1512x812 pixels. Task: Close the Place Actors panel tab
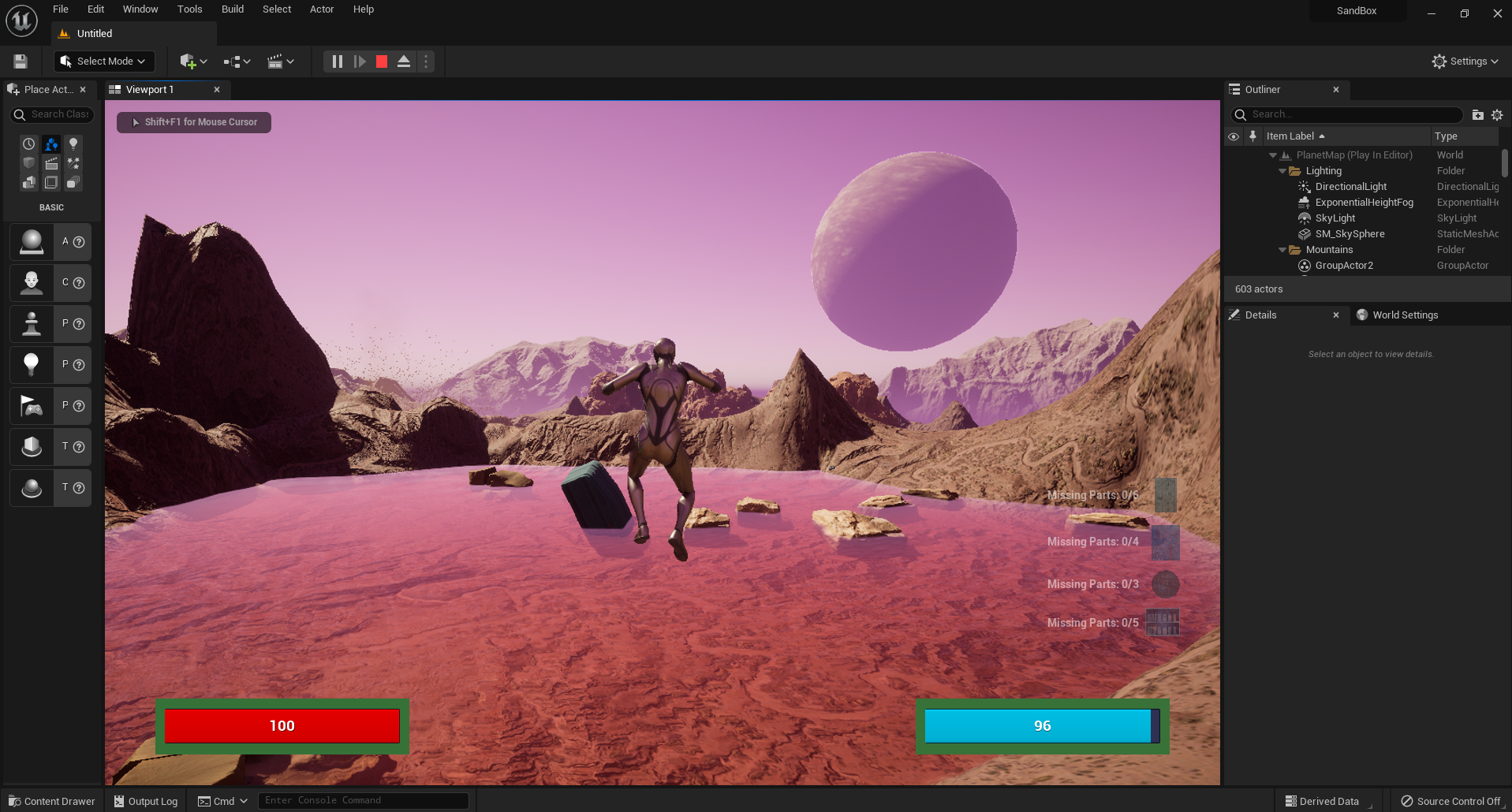tap(83, 90)
